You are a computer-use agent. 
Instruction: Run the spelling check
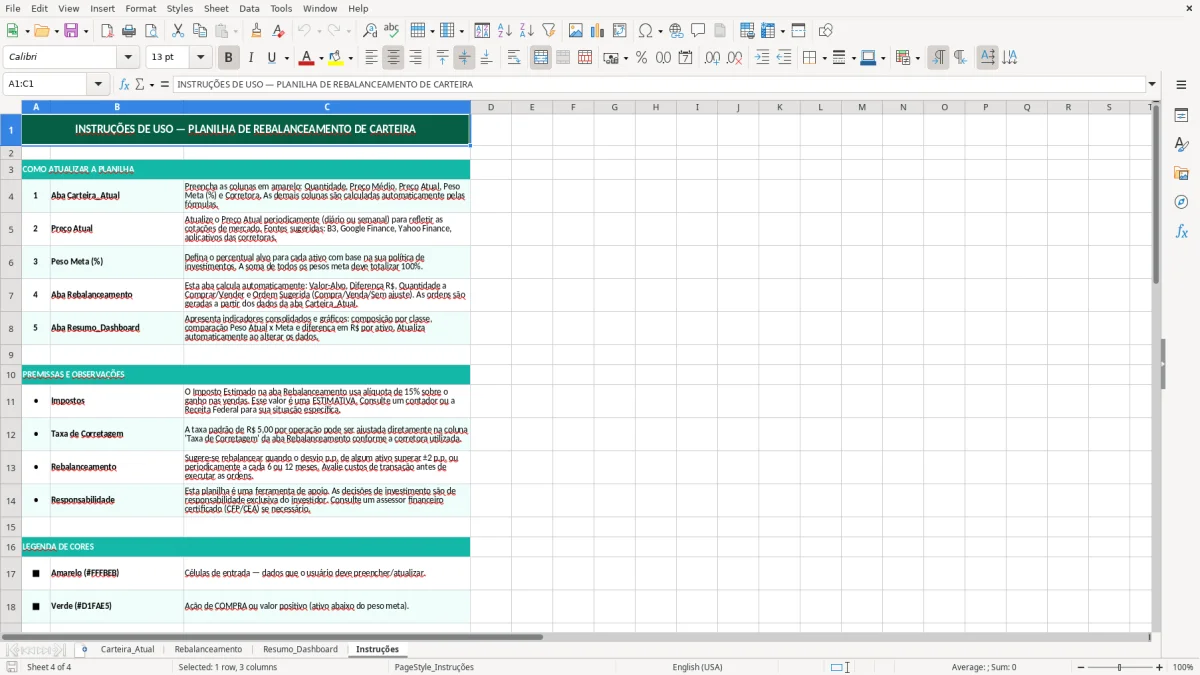(391, 31)
